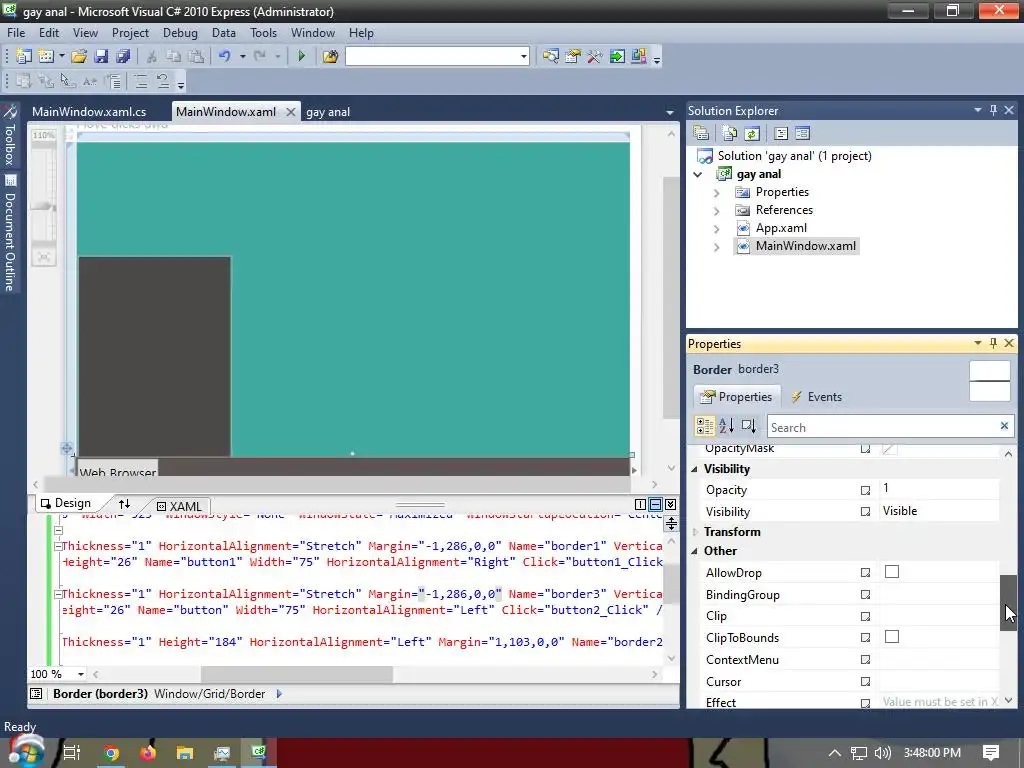This screenshot has width=1024, height=768.
Task: Collapse the Other property category
Action: (694, 551)
